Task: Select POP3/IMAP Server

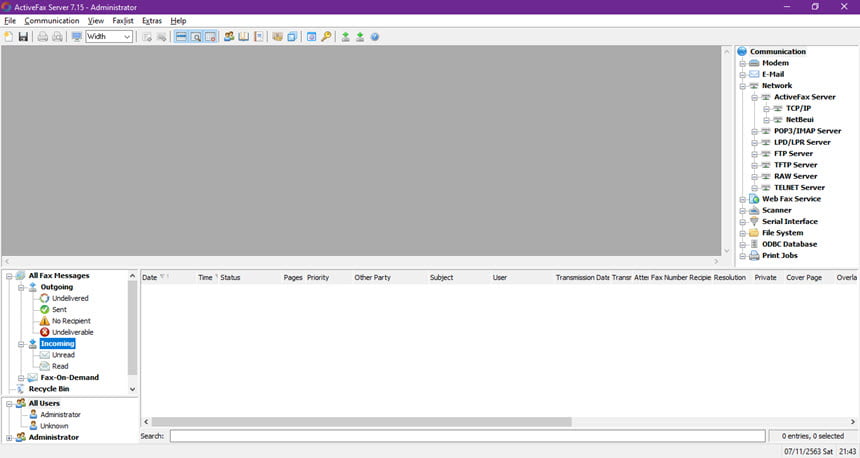Action: [x=807, y=131]
